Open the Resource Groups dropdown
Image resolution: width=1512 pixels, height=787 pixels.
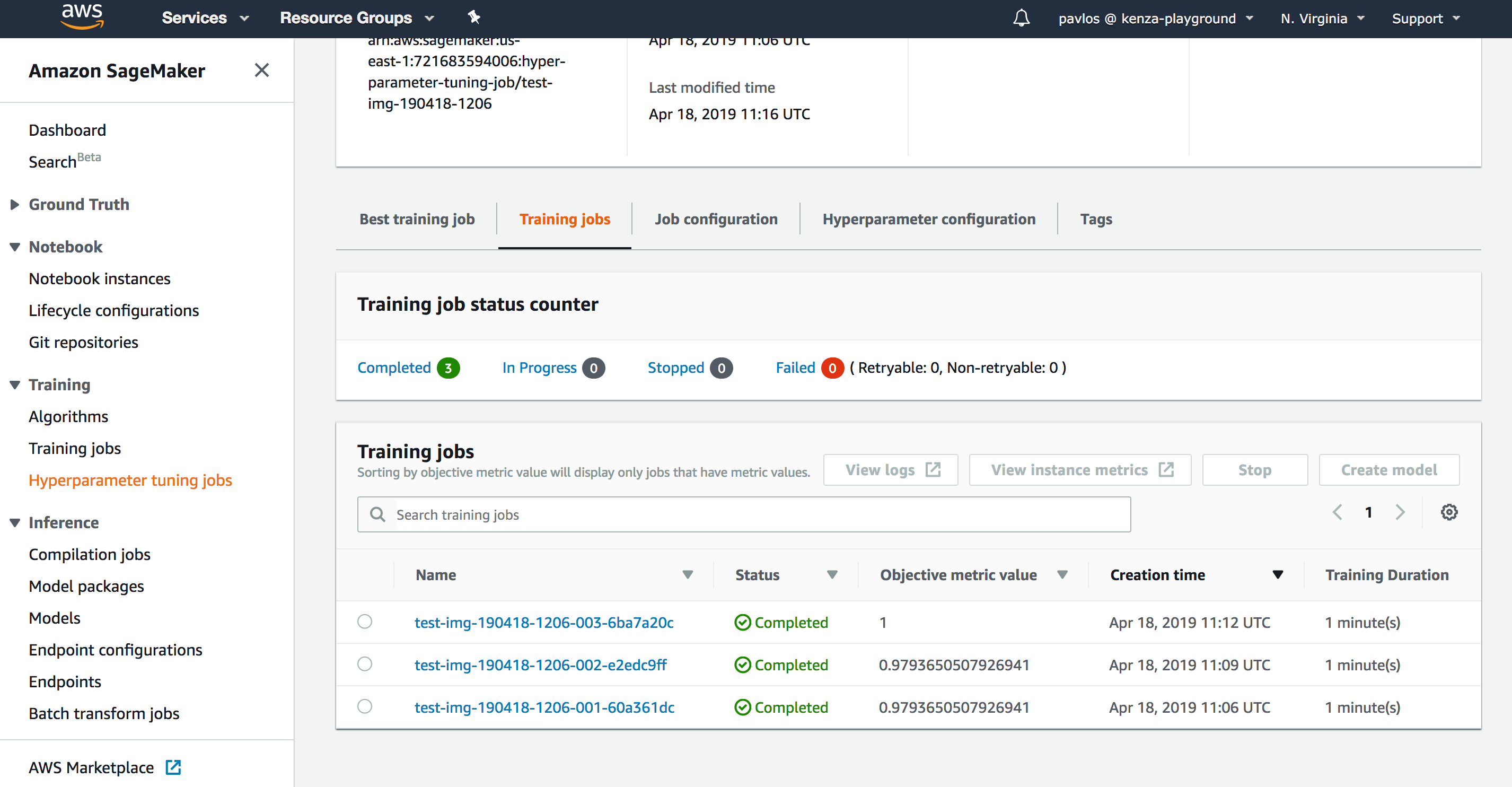[x=357, y=18]
